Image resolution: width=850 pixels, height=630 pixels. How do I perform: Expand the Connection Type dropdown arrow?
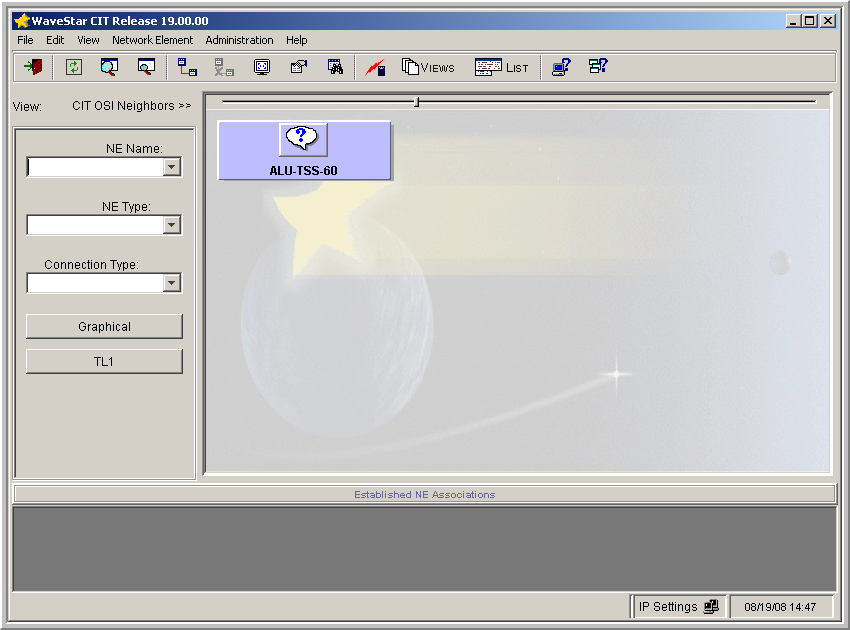pos(171,282)
